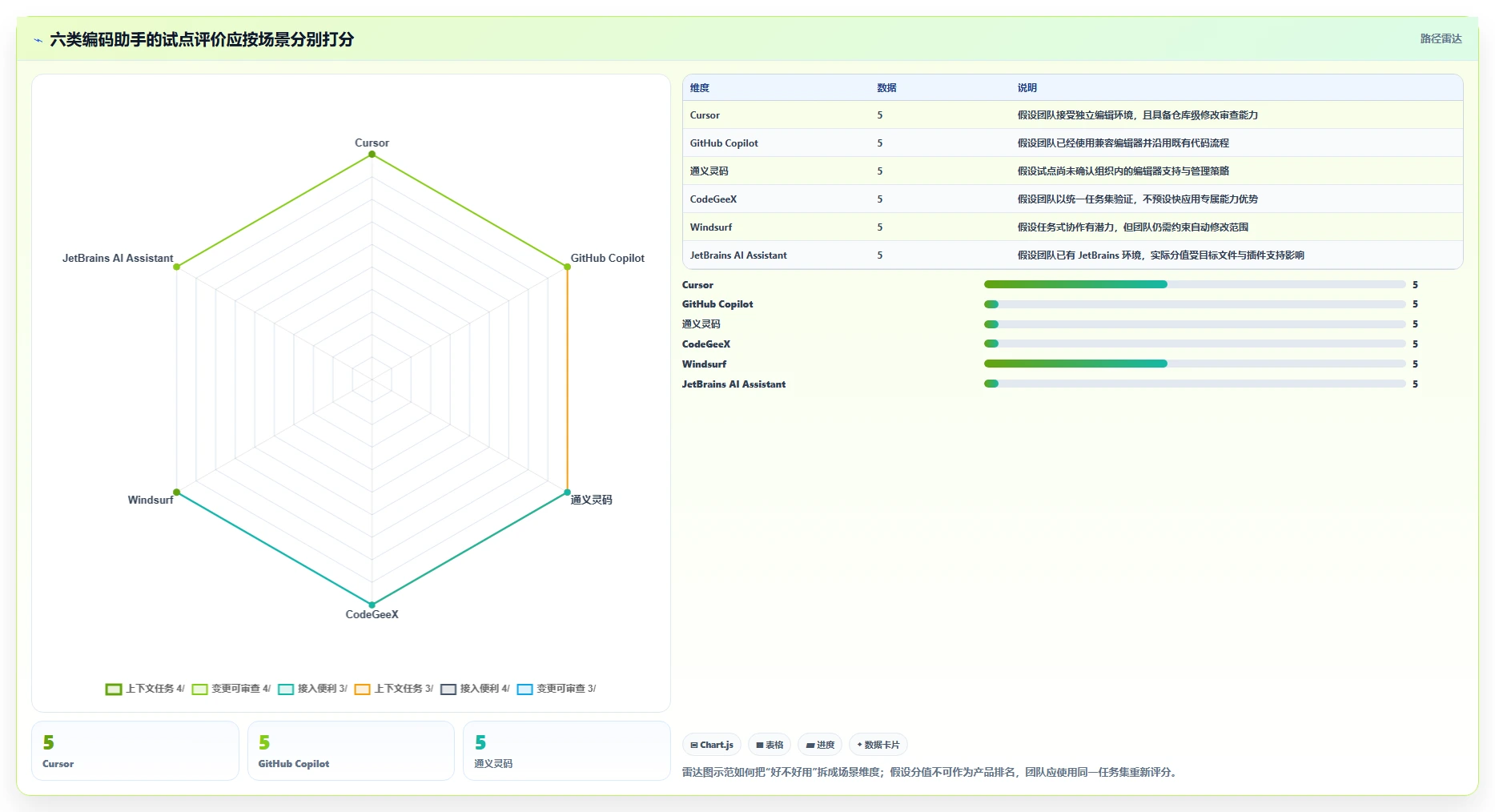
Task: Click the Windsurf axis label on radar chart
Action: click(x=151, y=500)
